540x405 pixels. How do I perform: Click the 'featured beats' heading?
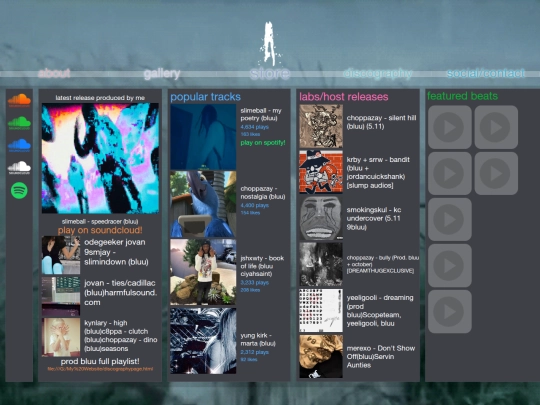click(463, 96)
